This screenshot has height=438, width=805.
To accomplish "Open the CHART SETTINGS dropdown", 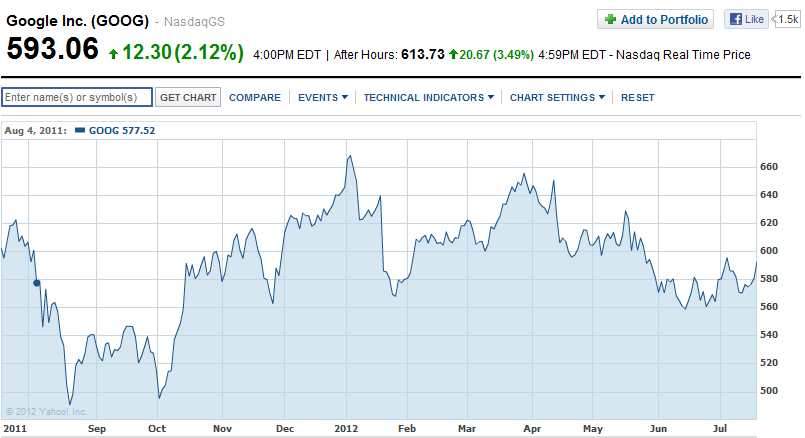I will (x=557, y=98).
